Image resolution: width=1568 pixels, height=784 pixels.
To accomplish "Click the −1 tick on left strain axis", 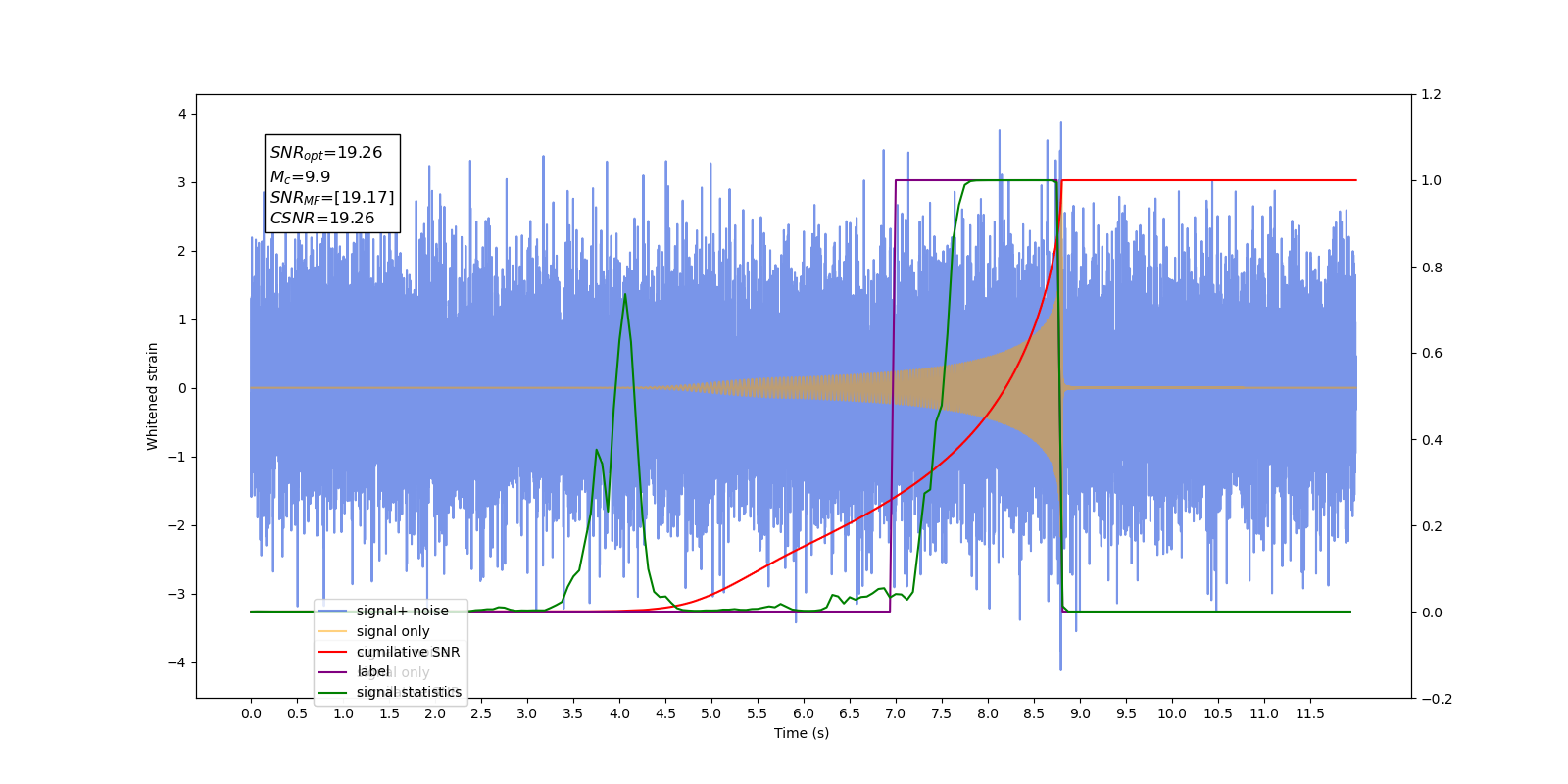I will point(176,458).
